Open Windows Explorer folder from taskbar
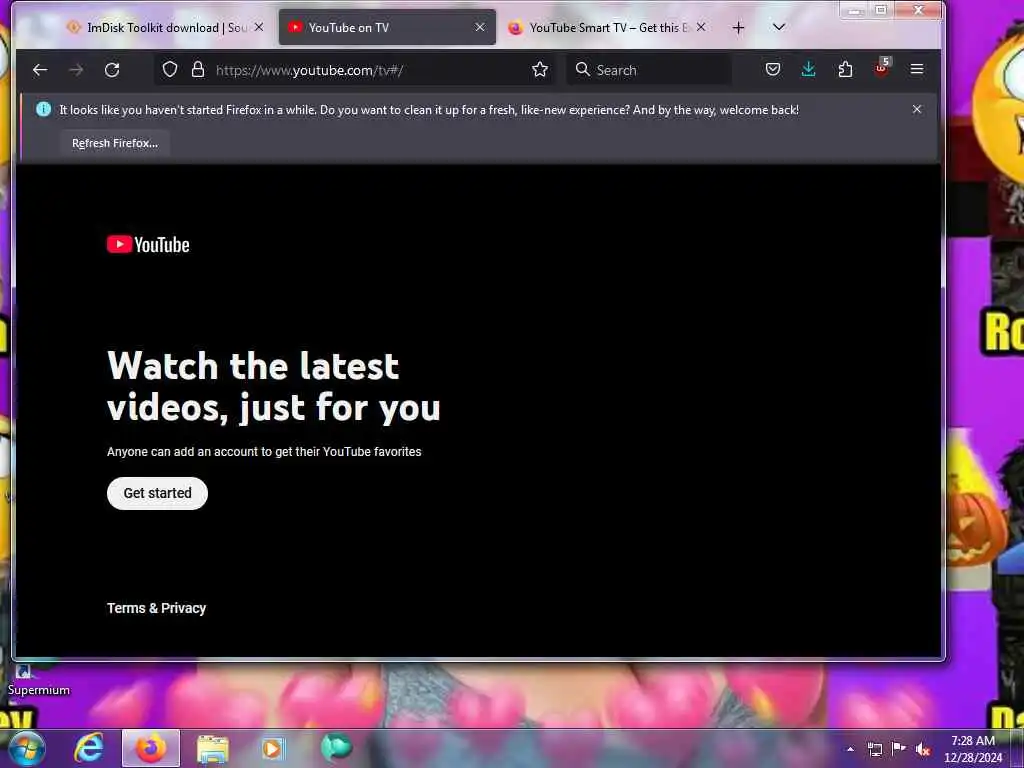 coord(213,749)
